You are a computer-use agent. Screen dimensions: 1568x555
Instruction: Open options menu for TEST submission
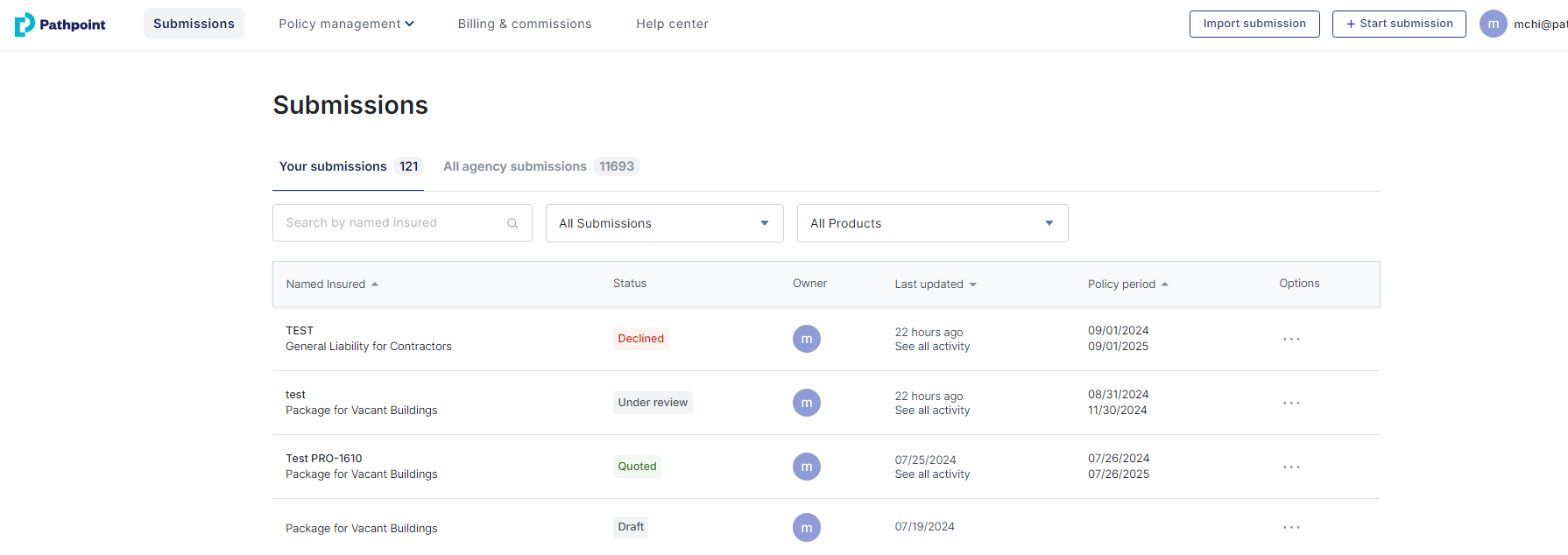(x=1291, y=339)
